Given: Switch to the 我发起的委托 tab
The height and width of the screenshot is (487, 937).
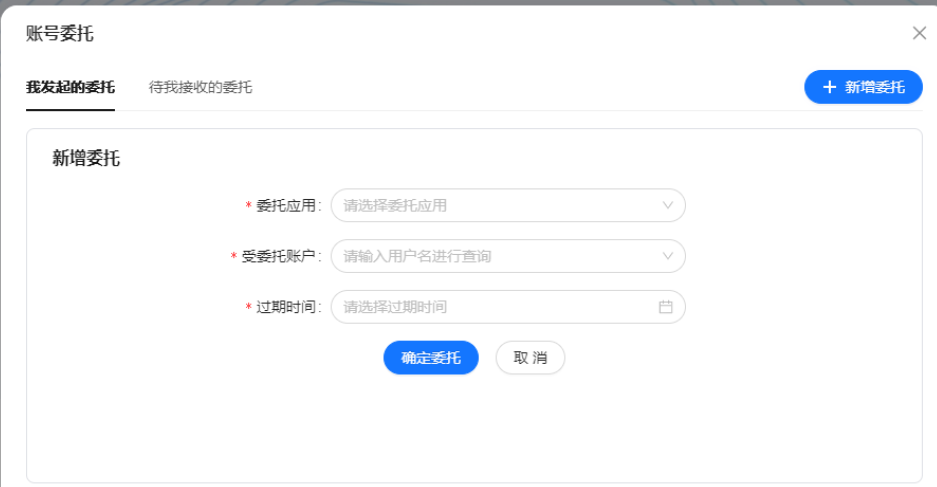Looking at the screenshot, I should [x=70, y=87].
